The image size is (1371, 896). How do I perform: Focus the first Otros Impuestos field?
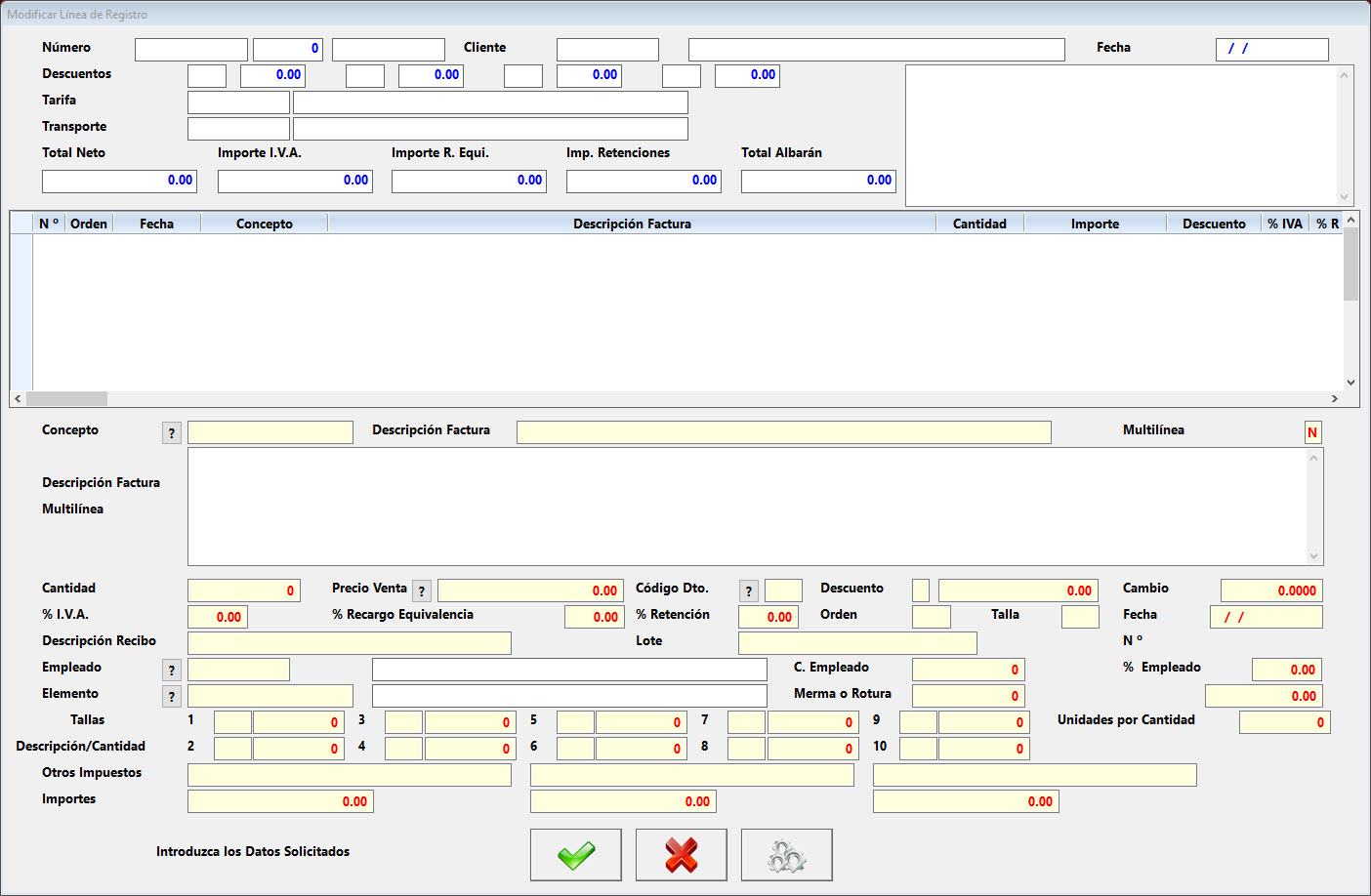click(350, 775)
